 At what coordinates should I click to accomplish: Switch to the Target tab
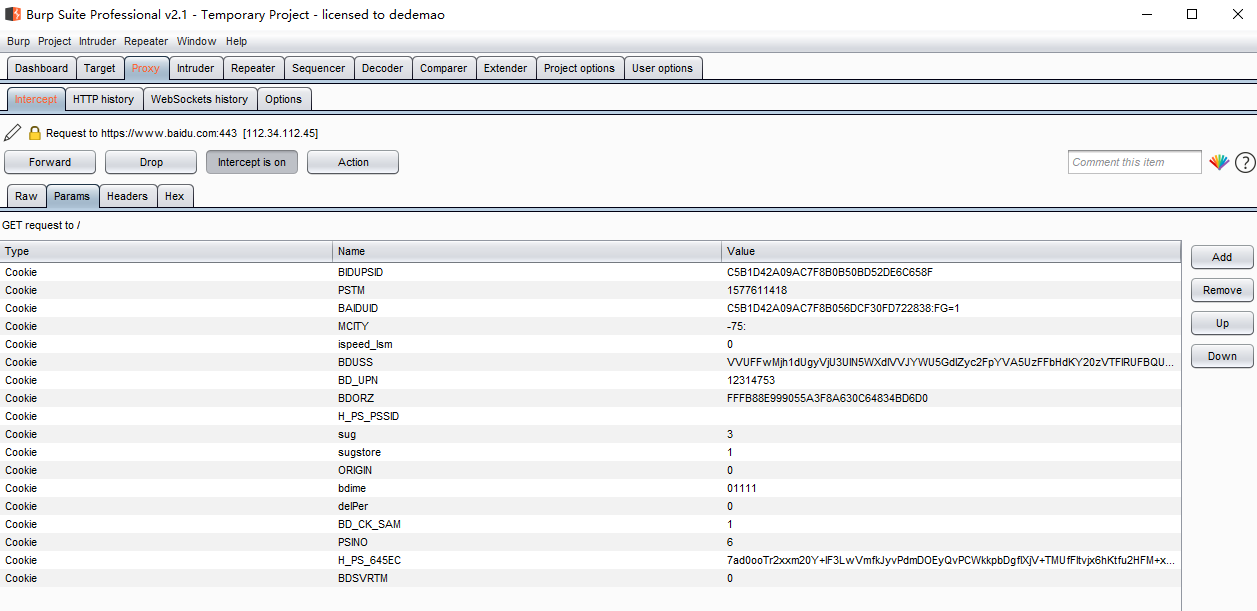tap(100, 68)
